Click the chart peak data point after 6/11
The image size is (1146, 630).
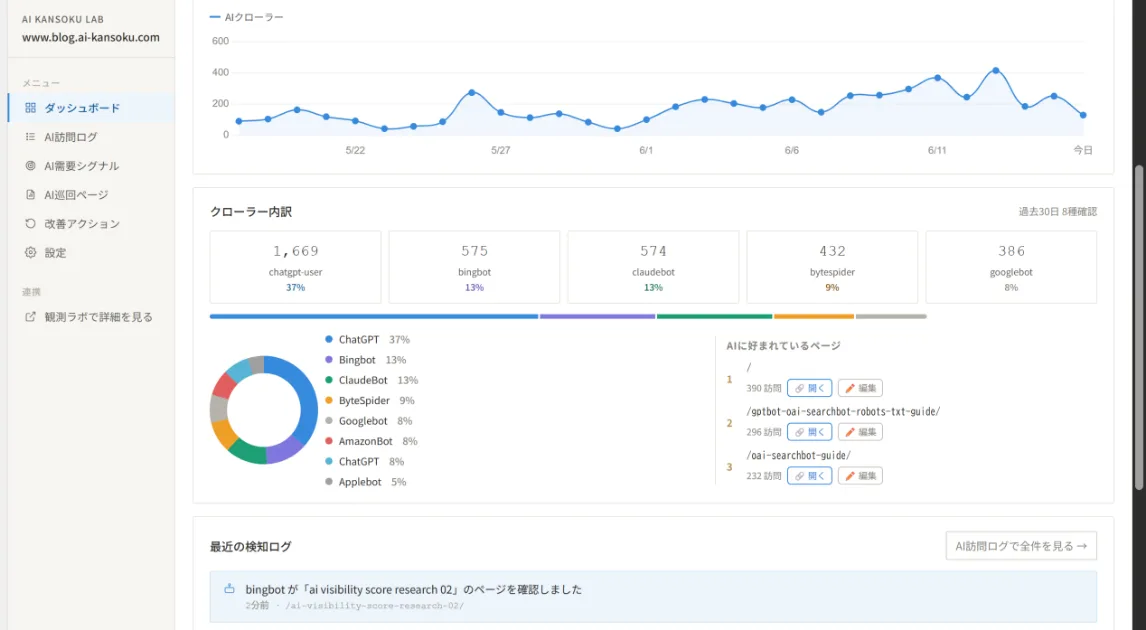995,71
